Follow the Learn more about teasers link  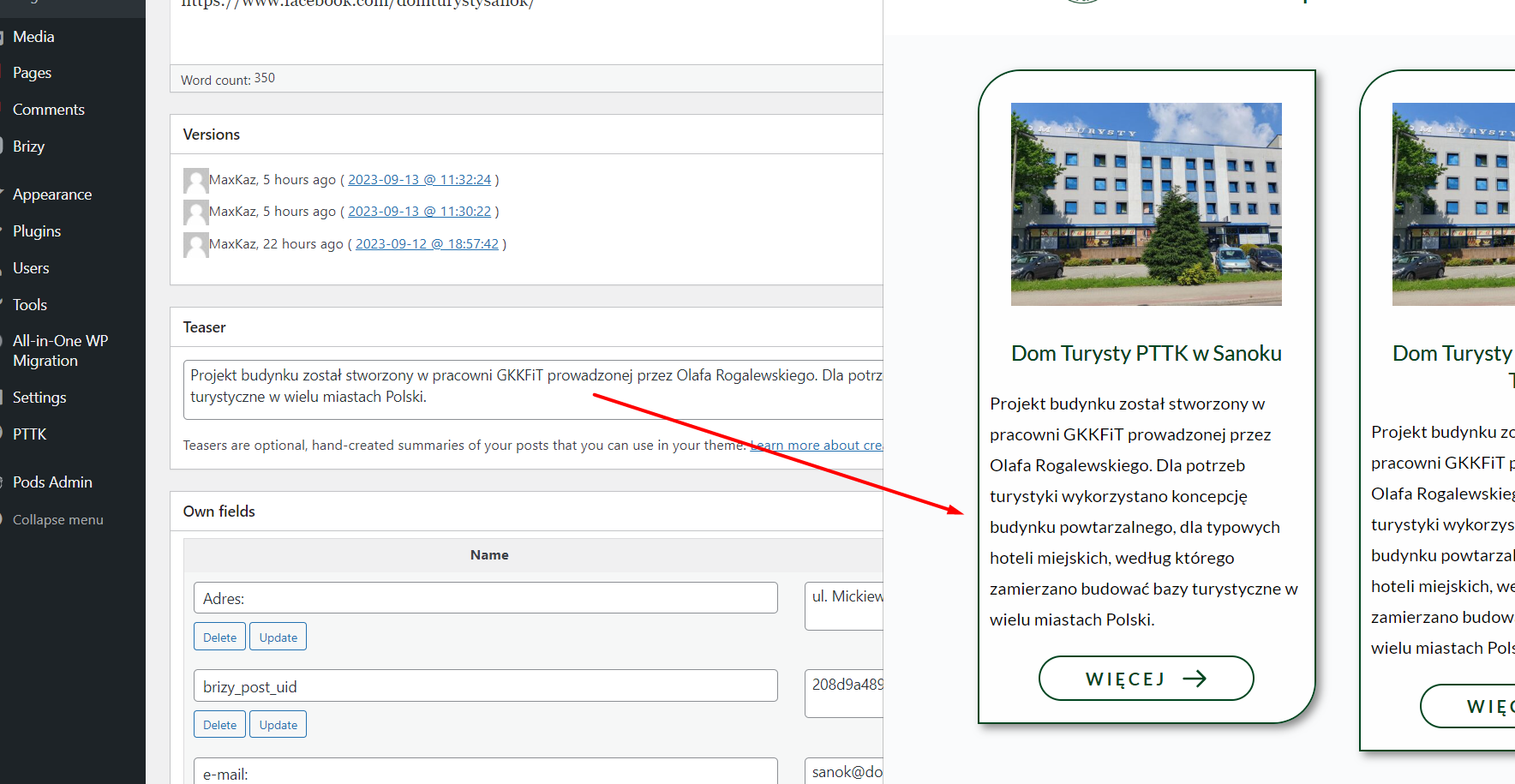[817, 446]
